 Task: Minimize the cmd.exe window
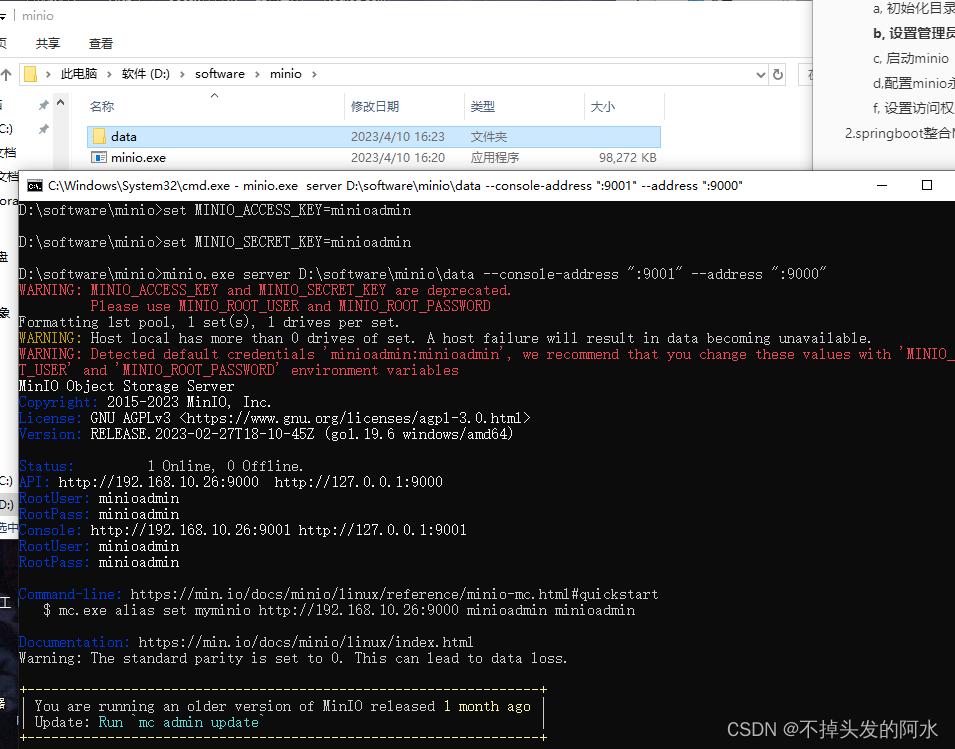[881, 185]
